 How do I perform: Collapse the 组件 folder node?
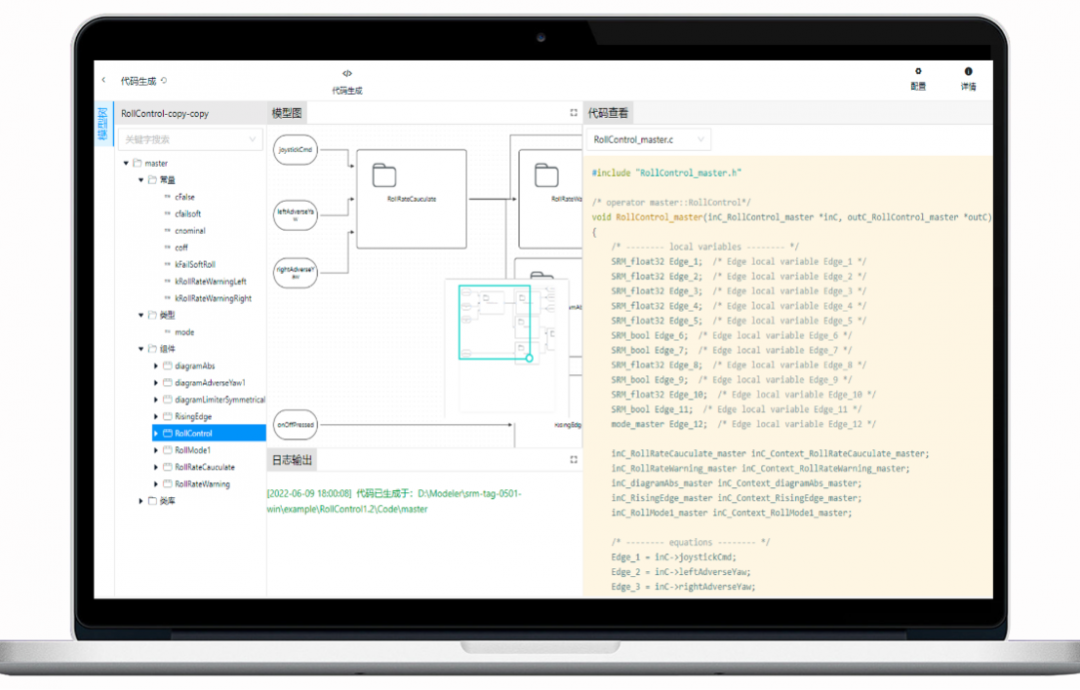[x=141, y=349]
